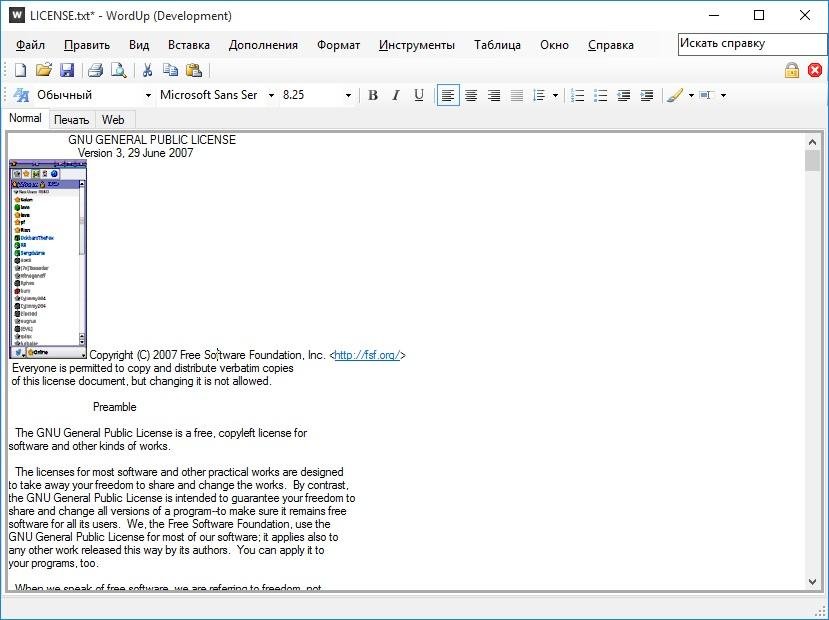Screen dimensions: 829x620
Task: Open the Вставка menu
Action: pyautogui.click(x=189, y=45)
